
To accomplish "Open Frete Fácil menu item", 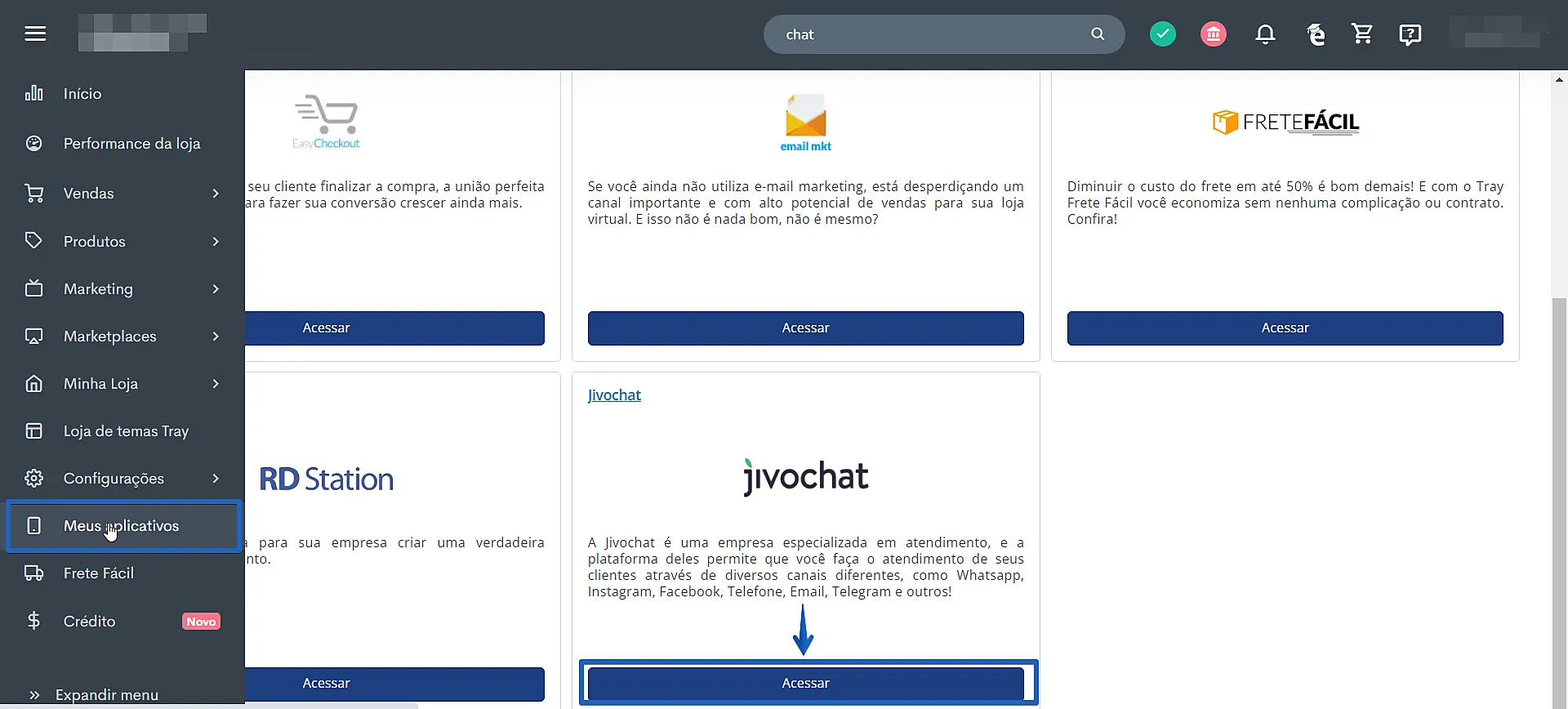I will [x=122, y=573].
